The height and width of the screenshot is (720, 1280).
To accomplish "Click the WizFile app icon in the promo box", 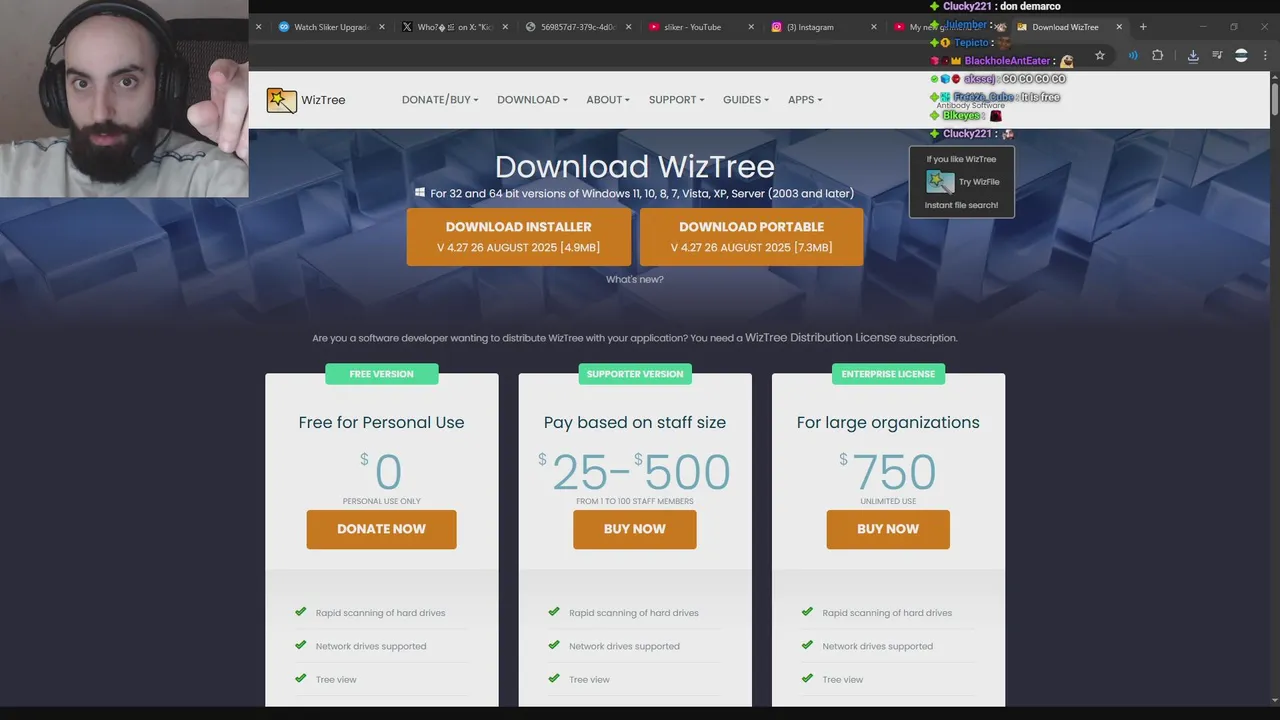I will 940,181.
